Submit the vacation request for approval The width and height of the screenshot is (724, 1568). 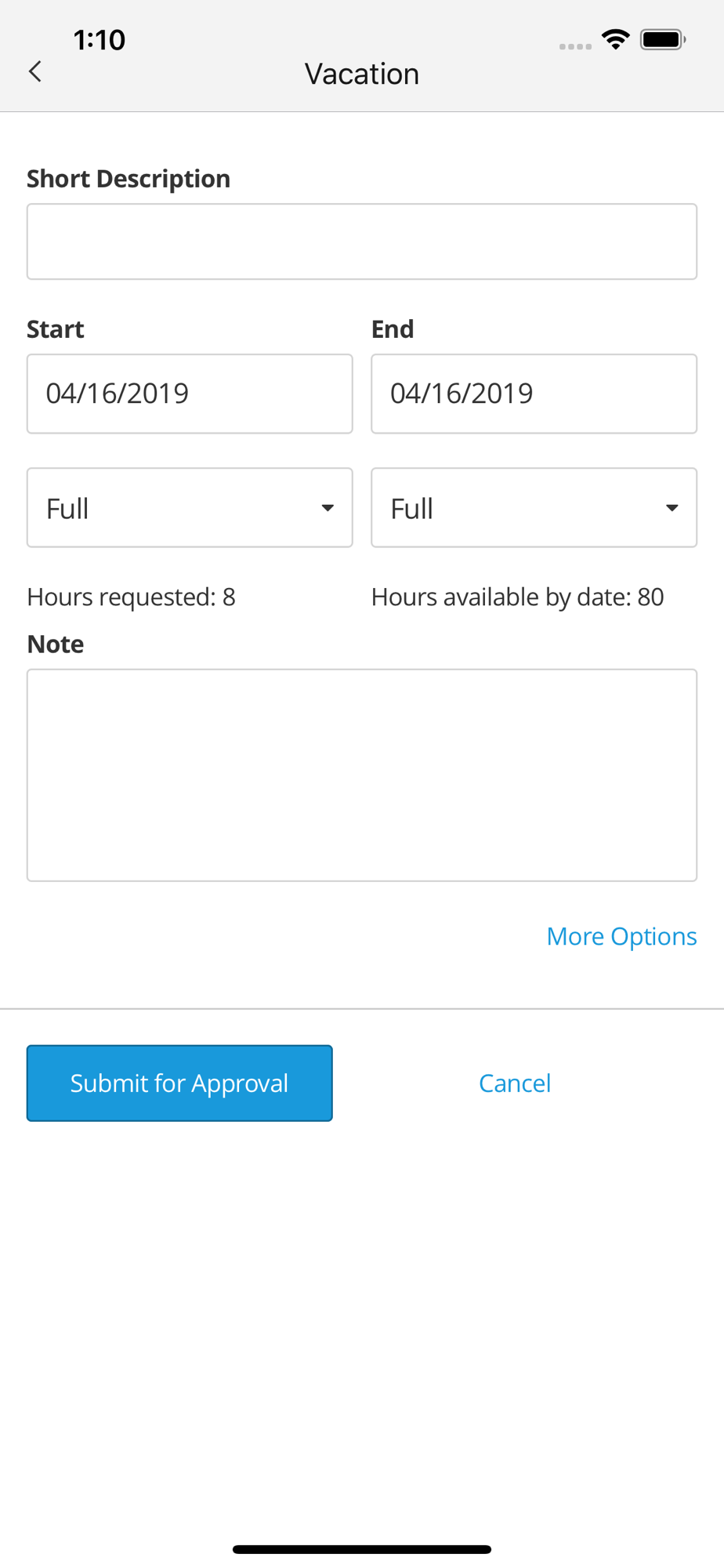(x=179, y=1083)
